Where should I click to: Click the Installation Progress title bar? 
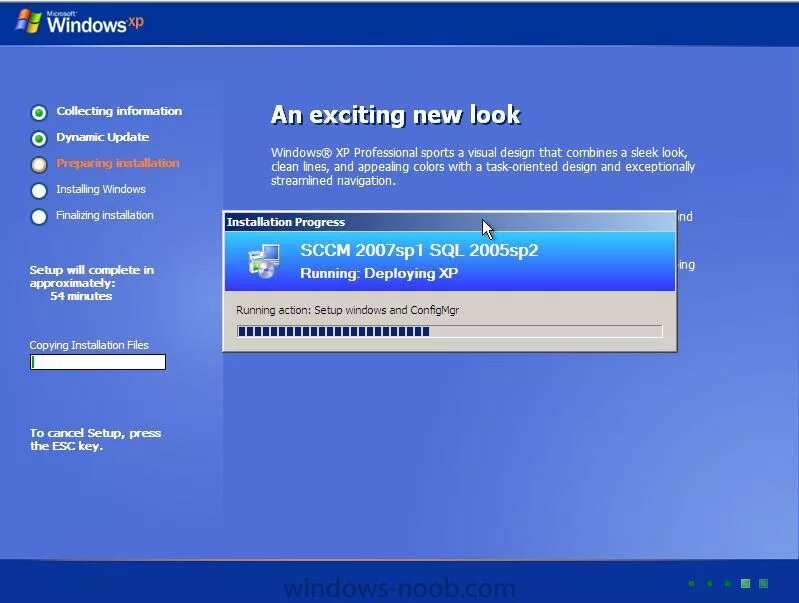click(x=450, y=222)
